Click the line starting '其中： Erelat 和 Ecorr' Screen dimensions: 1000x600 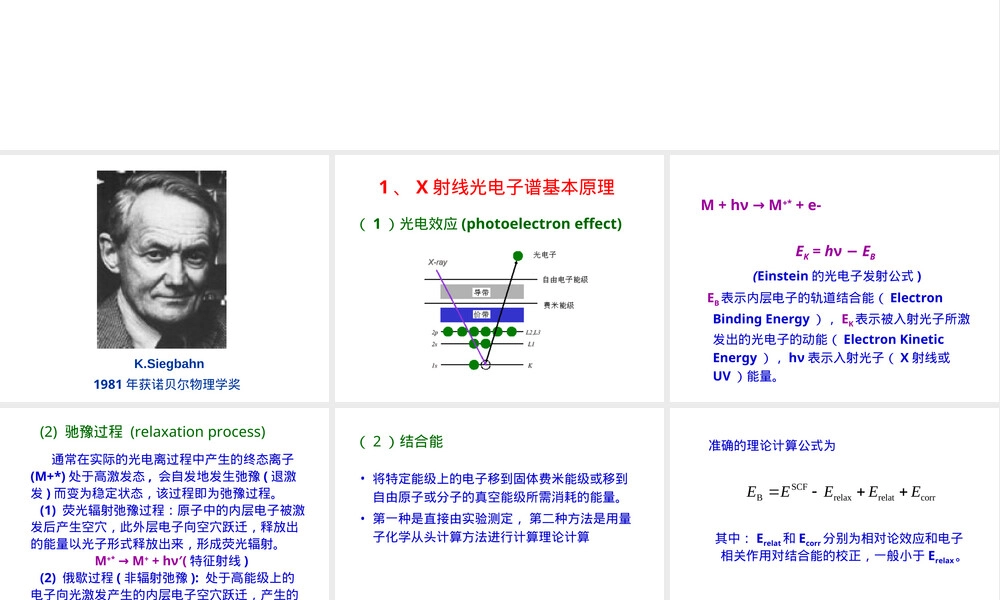click(839, 539)
